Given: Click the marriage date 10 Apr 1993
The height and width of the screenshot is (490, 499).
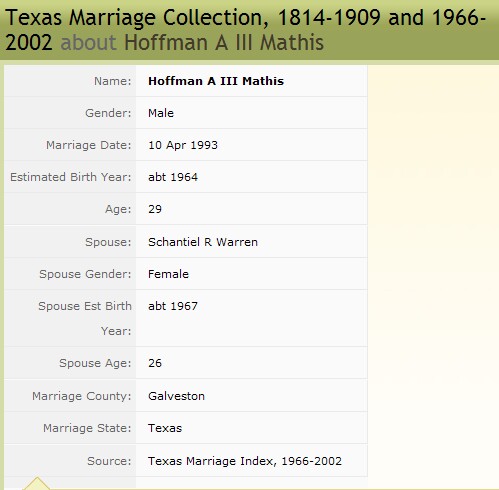Looking at the screenshot, I should [x=183, y=145].
